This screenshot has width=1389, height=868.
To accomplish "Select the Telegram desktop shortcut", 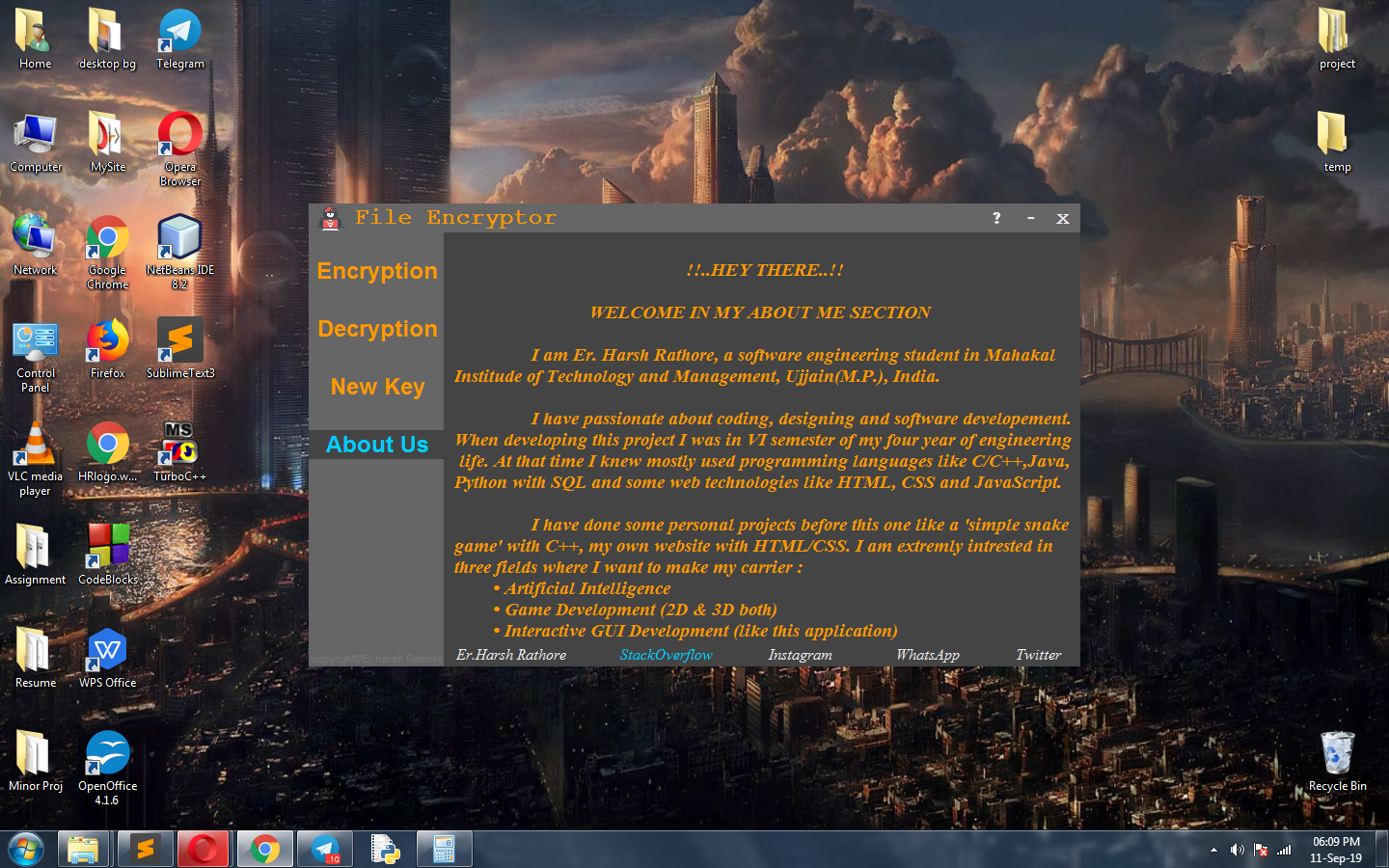I will 179,39.
